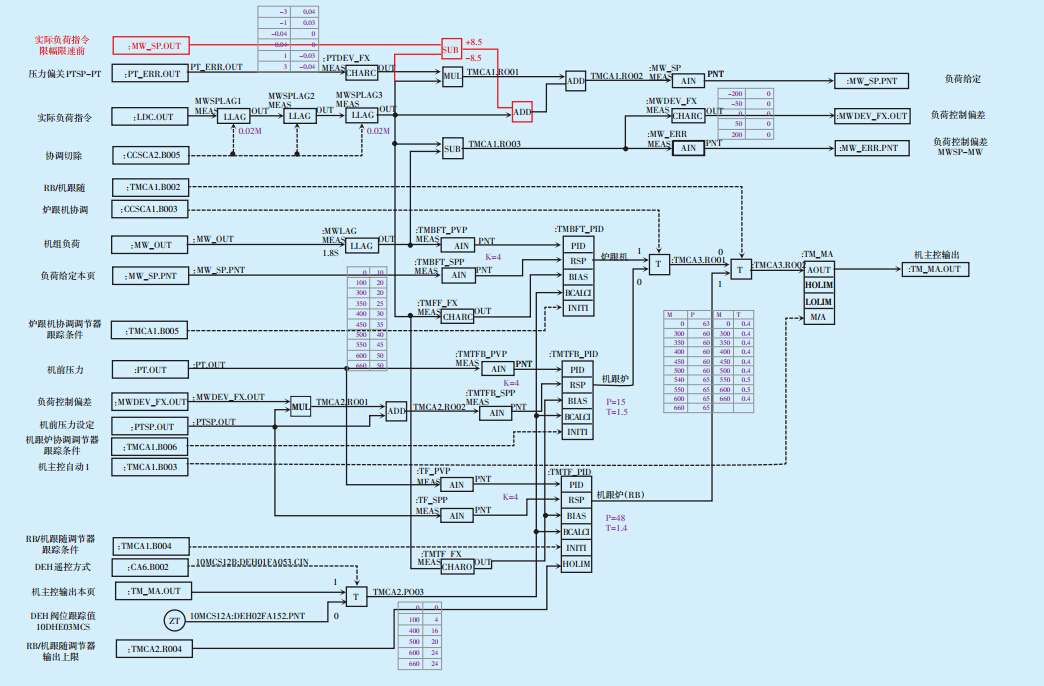Open the TM_MA.OUT output tag on right
This screenshot has height=686, width=1044.
point(936,269)
